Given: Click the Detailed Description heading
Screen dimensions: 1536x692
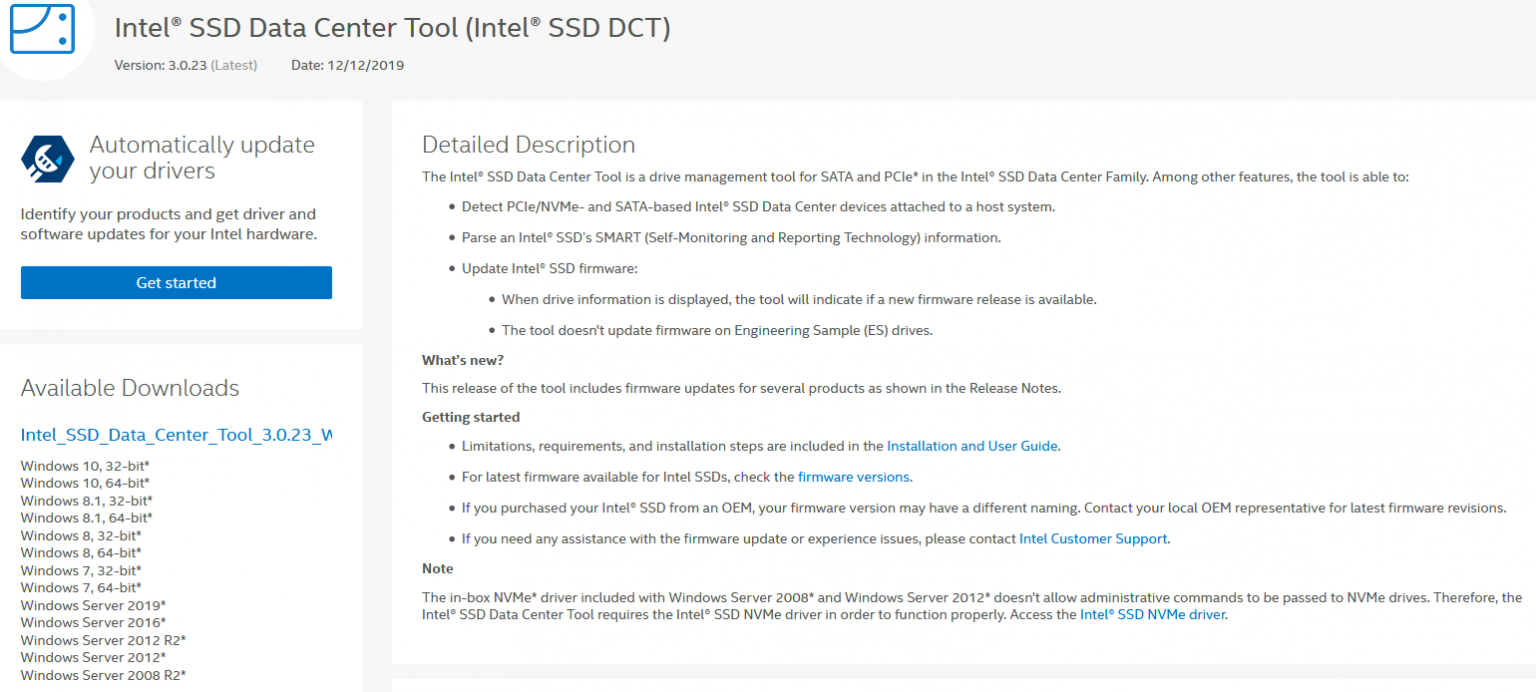Looking at the screenshot, I should pyautogui.click(x=528, y=144).
